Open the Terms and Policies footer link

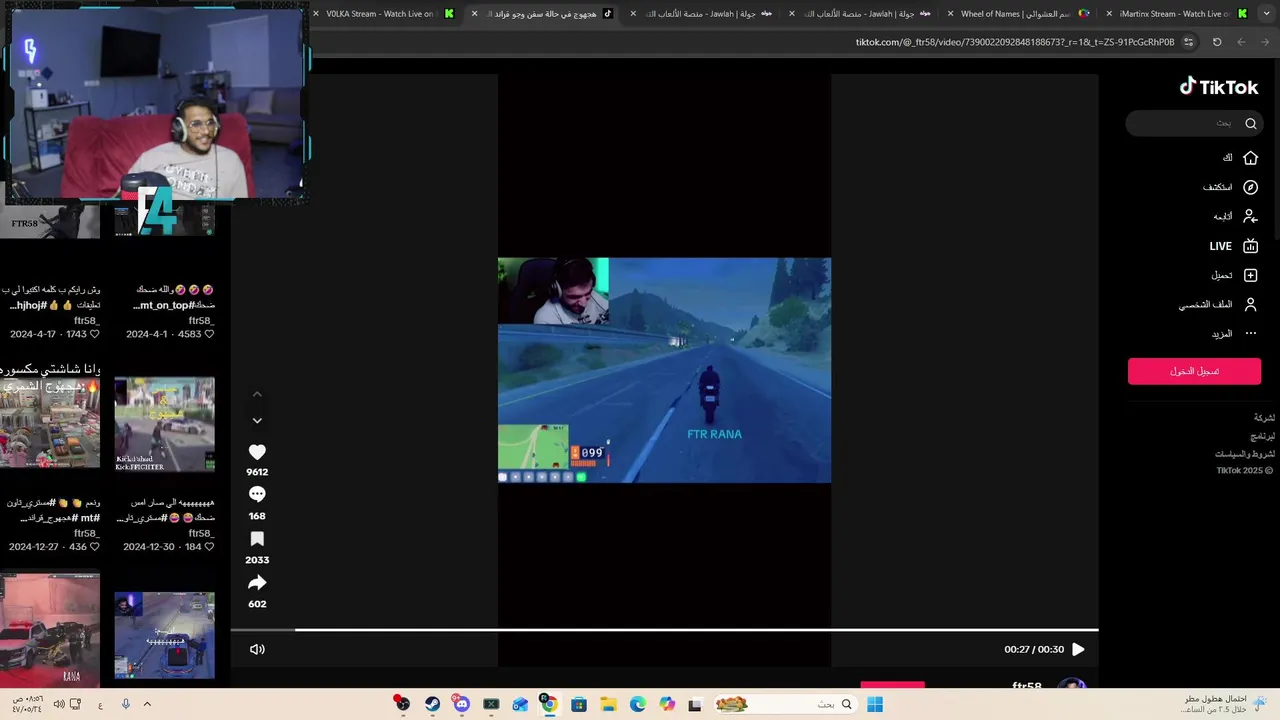tap(1245, 454)
